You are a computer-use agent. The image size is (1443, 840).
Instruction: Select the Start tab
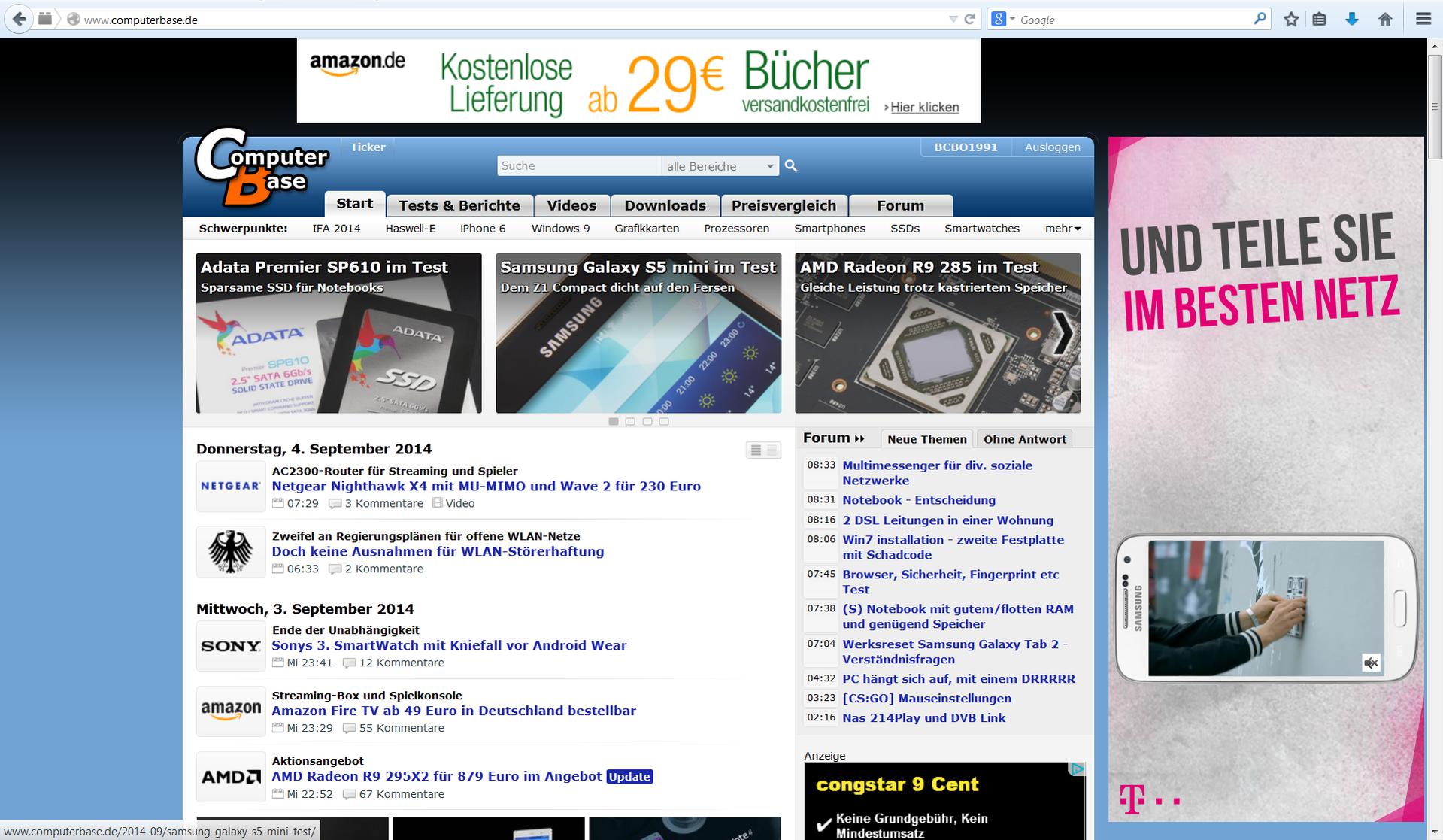tap(355, 204)
